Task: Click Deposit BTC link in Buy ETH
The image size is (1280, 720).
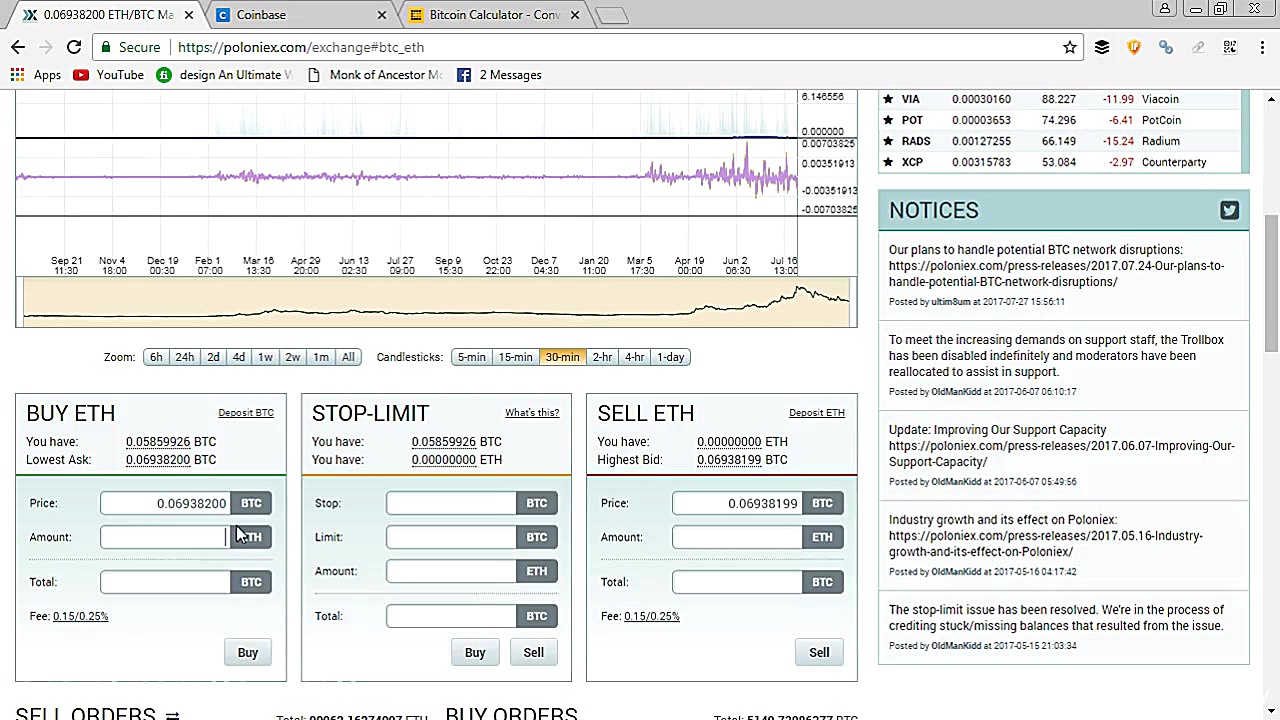Action: point(246,413)
